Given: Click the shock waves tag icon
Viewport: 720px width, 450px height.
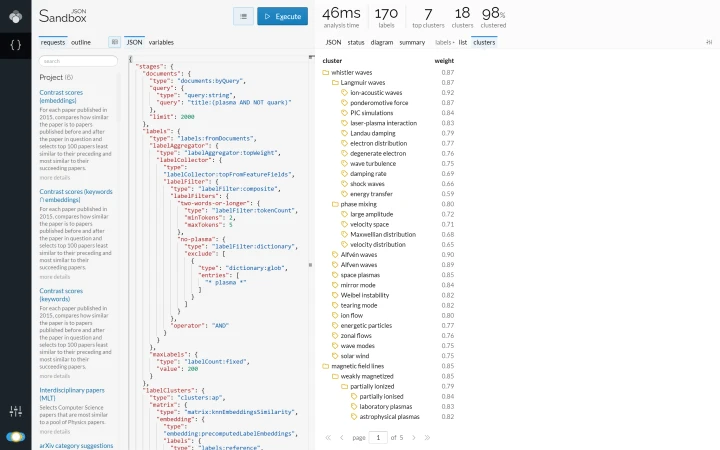Looking at the screenshot, I should (x=344, y=184).
